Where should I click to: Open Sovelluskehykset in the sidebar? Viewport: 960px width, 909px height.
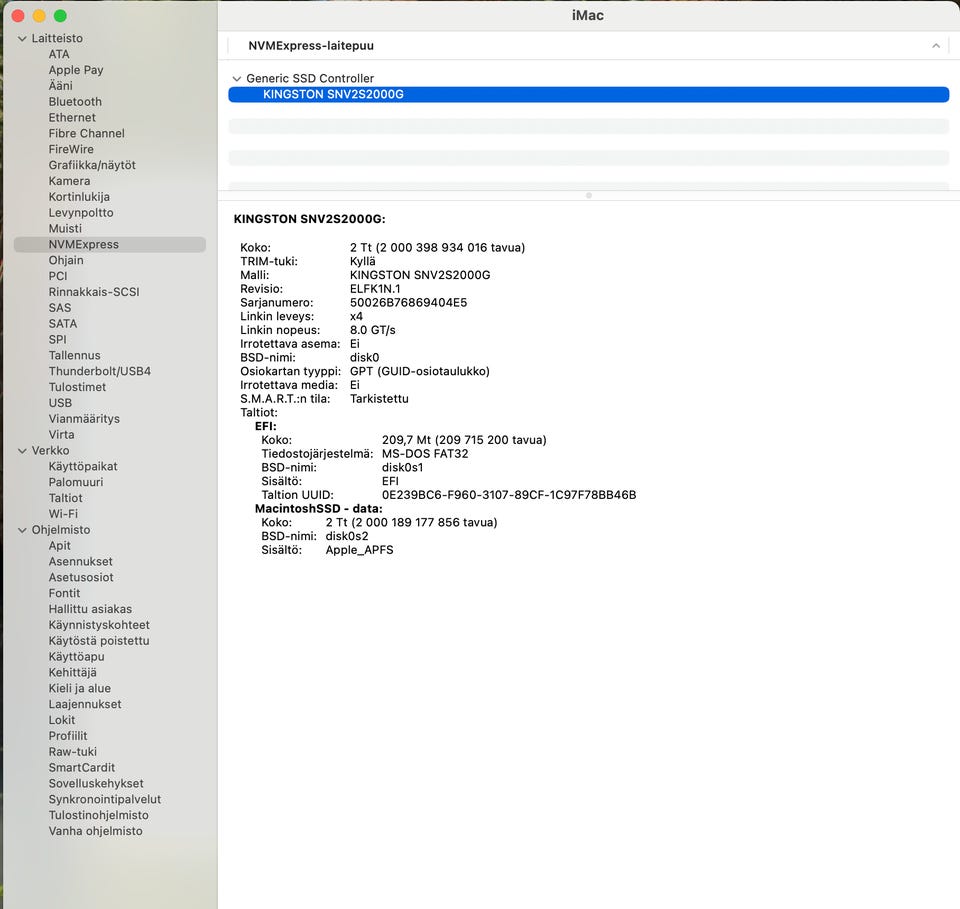click(x=96, y=784)
